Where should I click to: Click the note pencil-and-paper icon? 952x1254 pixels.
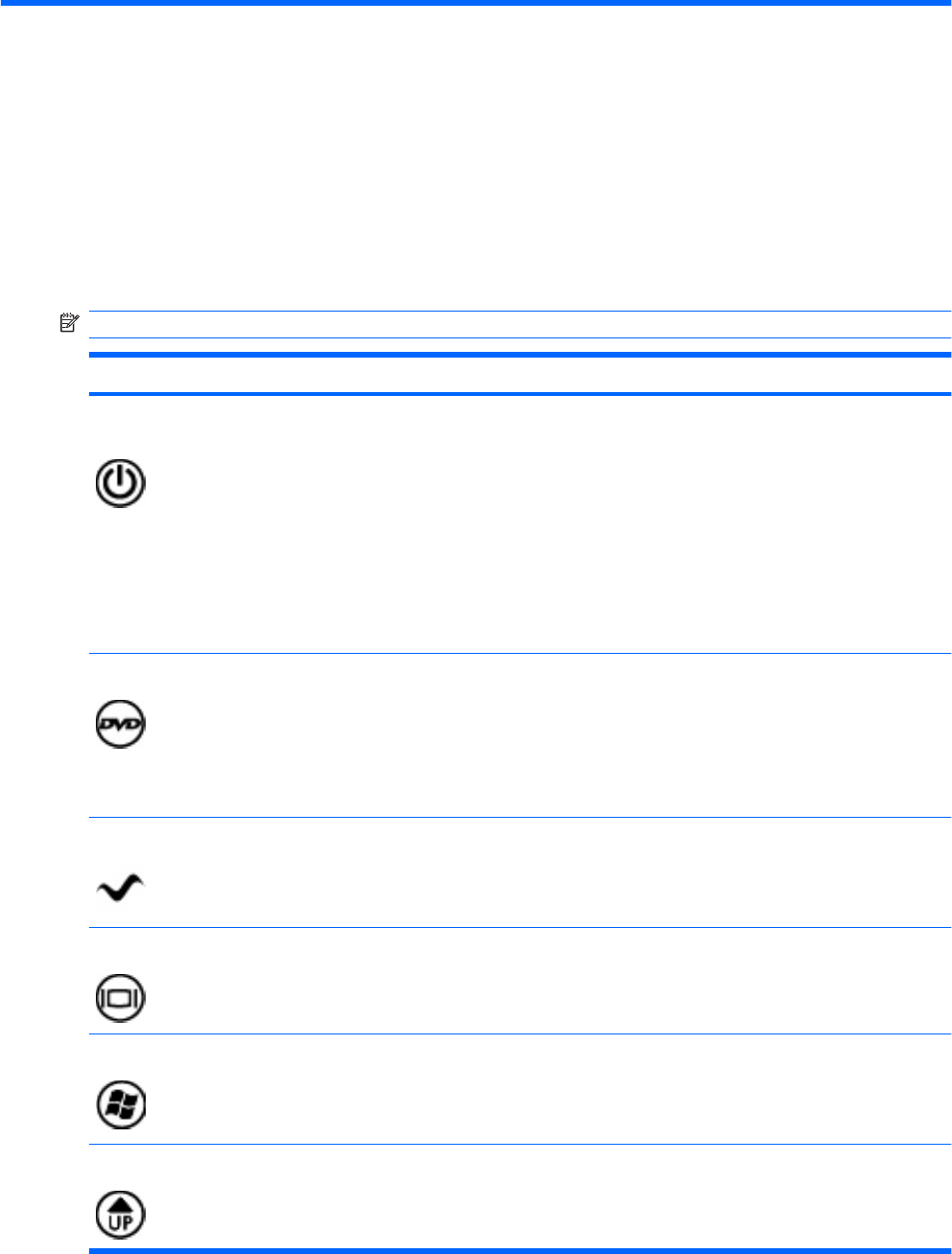tap(67, 324)
